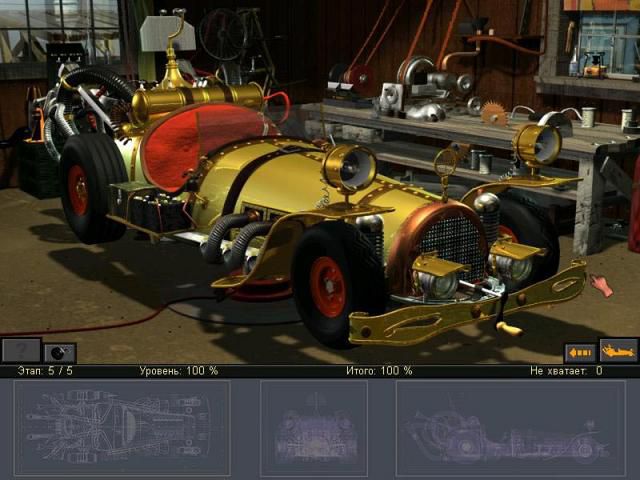Click the yellow crank handle at front
The height and width of the screenshot is (480, 640).
click(x=508, y=327)
